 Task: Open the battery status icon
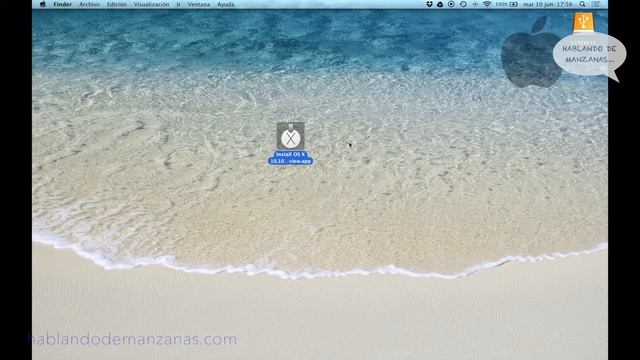click(x=513, y=4)
